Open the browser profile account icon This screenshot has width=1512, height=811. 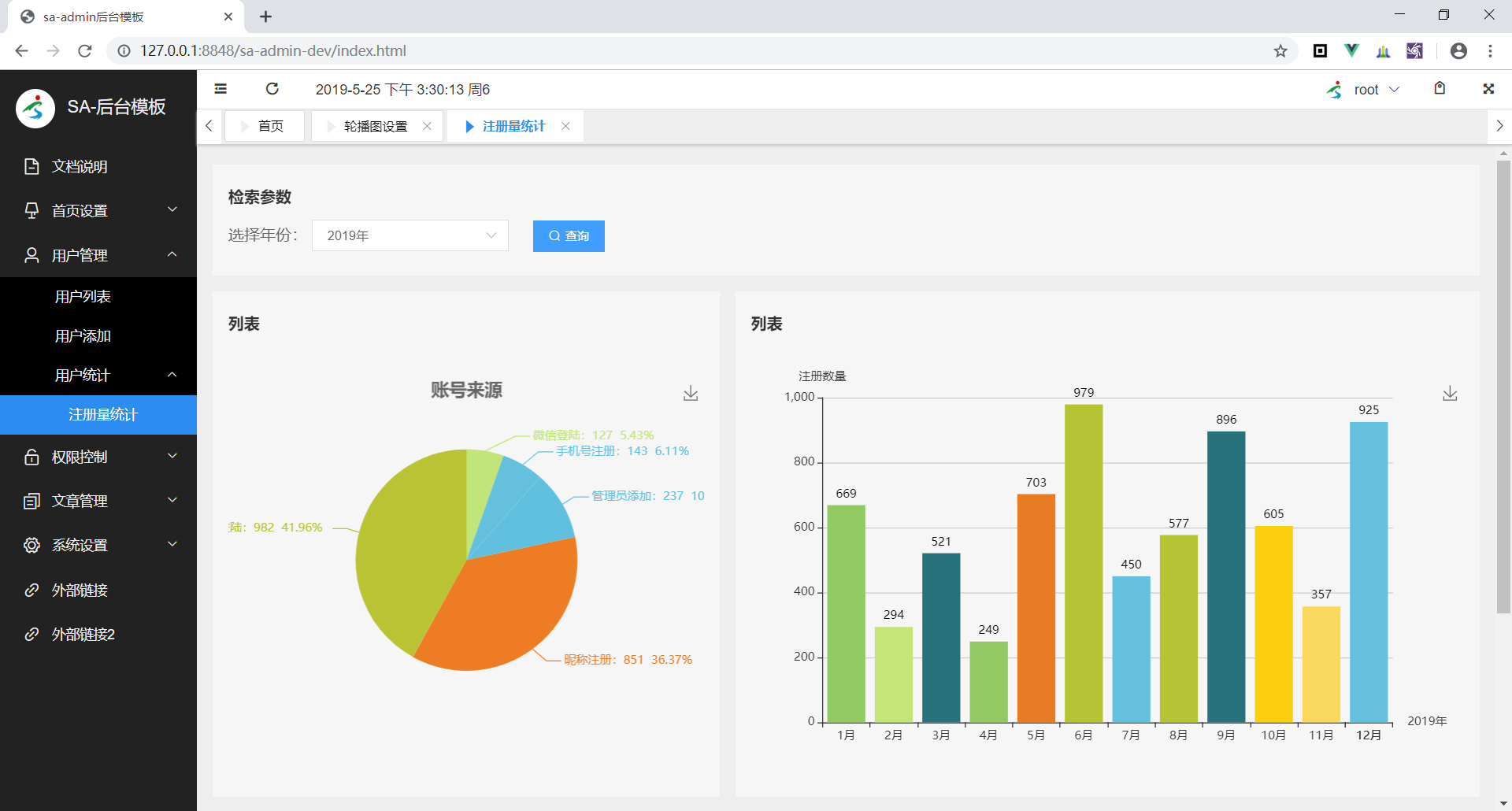click(1458, 51)
